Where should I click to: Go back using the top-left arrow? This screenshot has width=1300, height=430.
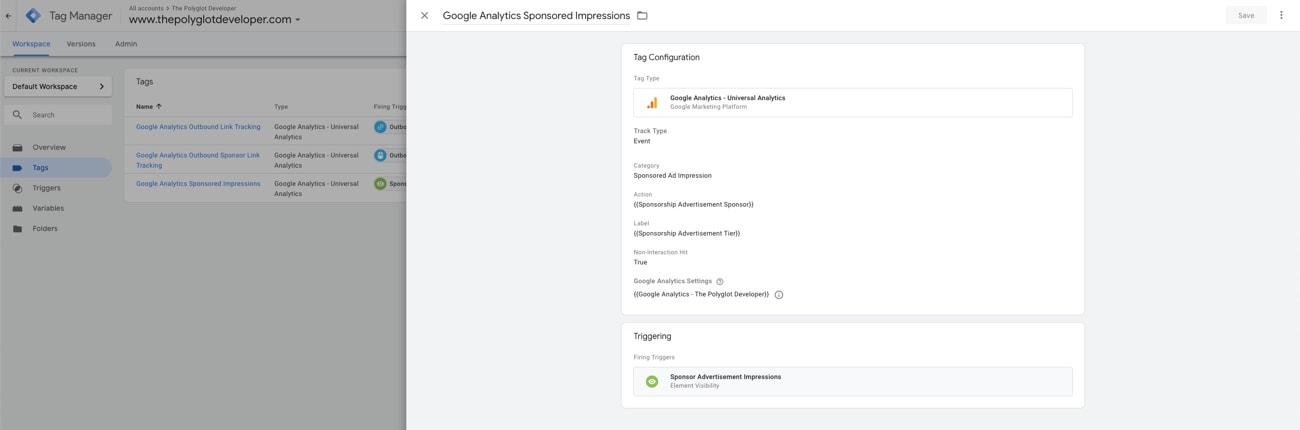[9, 16]
